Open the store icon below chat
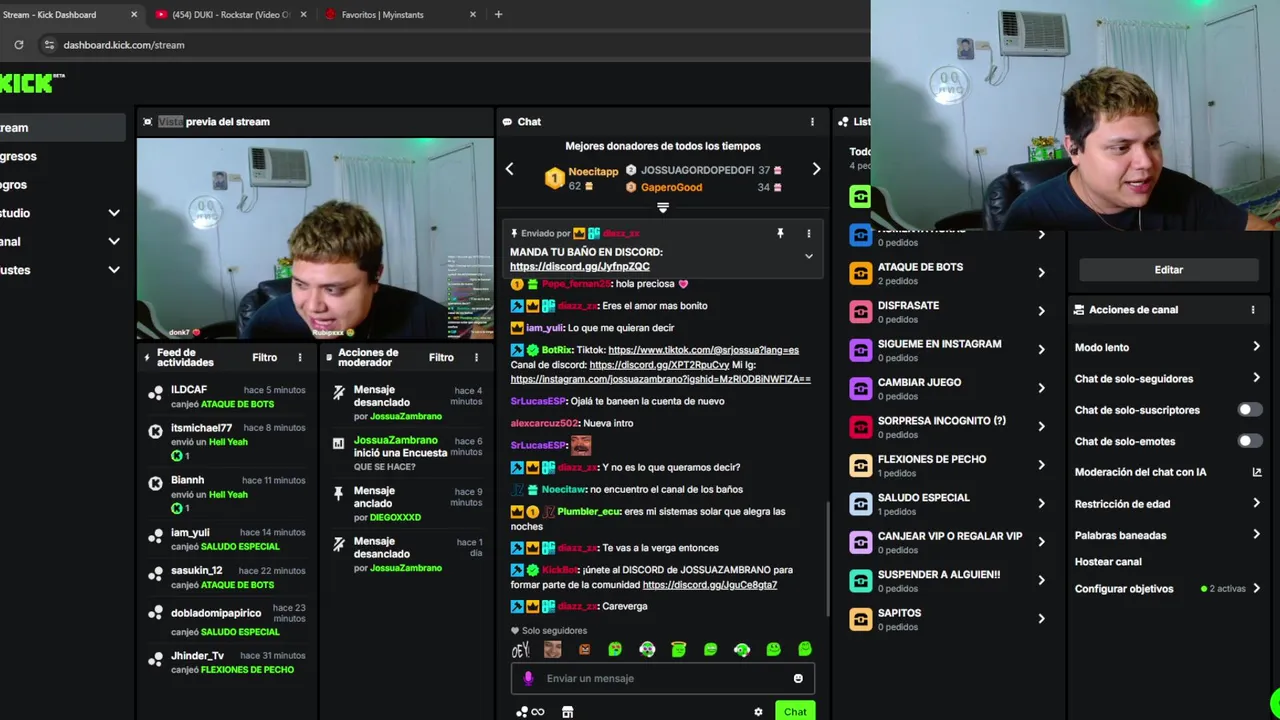 tap(568, 712)
